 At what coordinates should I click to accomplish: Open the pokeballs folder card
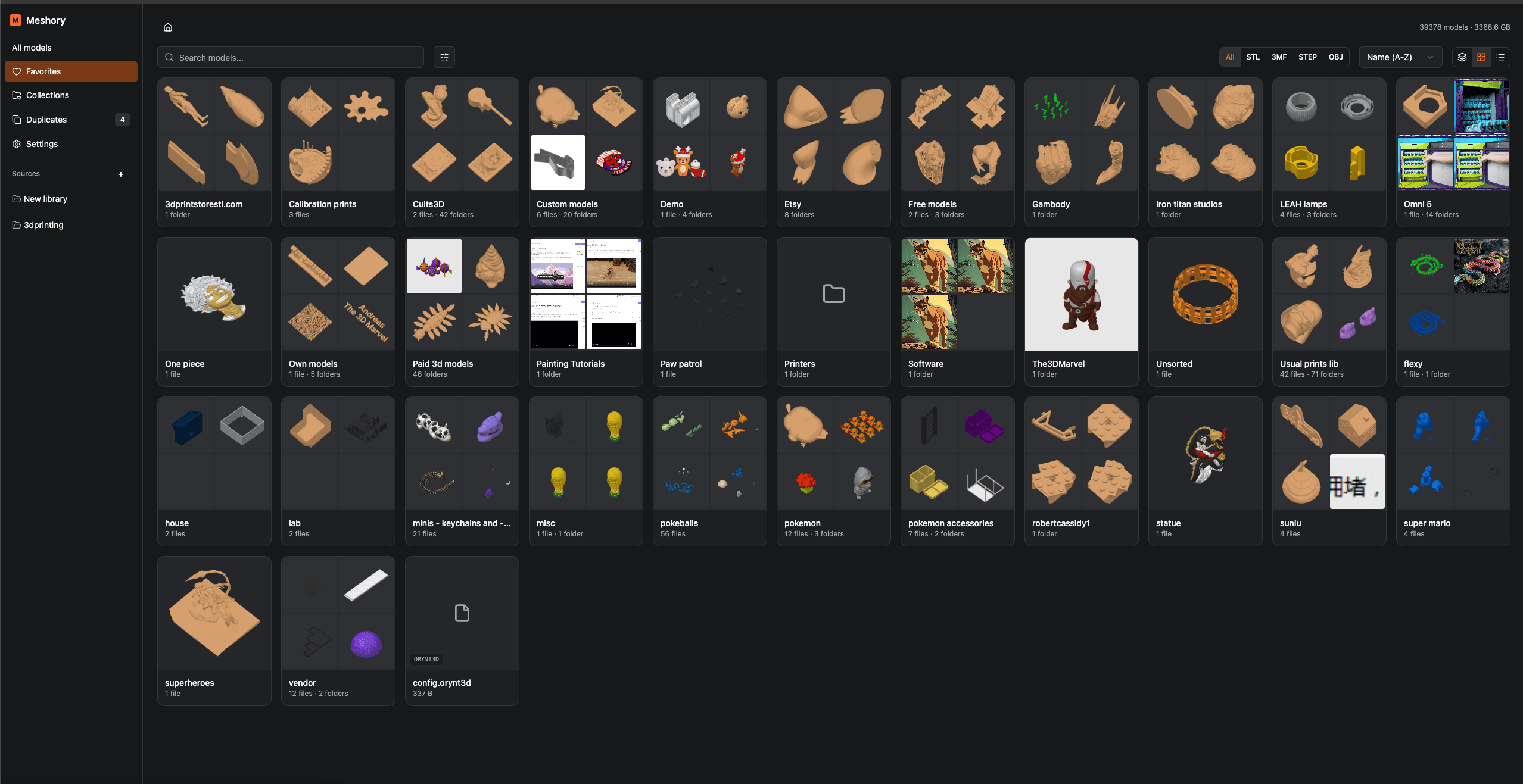coord(710,471)
